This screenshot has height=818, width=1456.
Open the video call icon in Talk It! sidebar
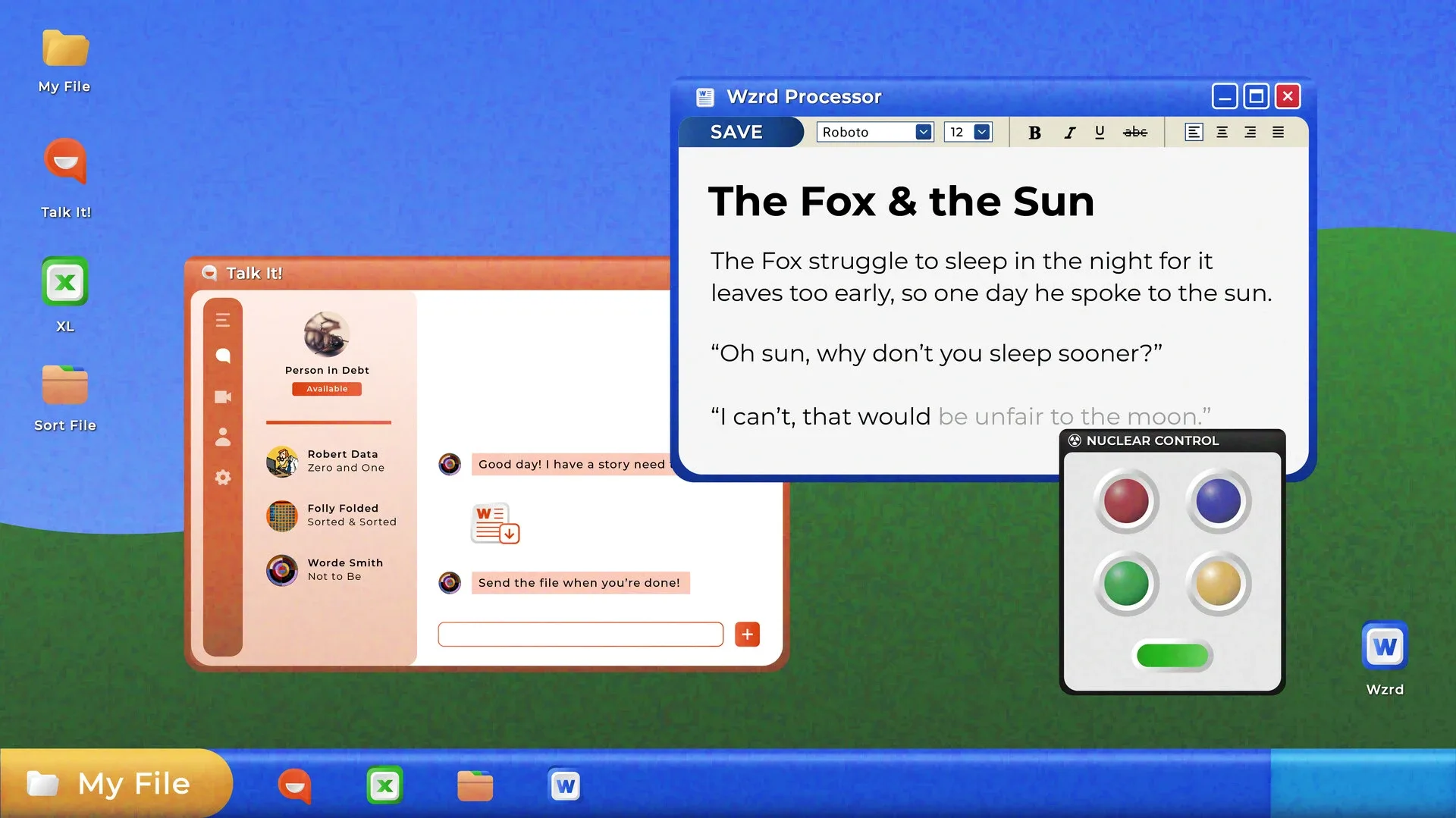[223, 397]
